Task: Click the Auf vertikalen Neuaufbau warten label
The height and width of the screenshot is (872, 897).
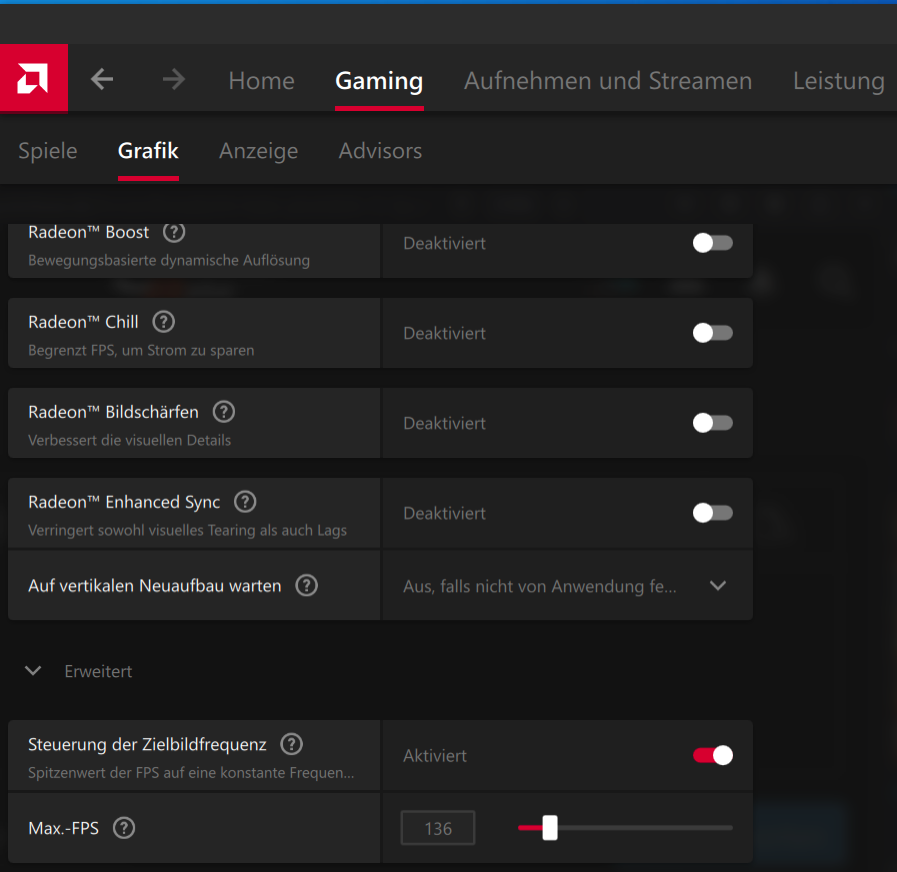Action: [x=154, y=586]
